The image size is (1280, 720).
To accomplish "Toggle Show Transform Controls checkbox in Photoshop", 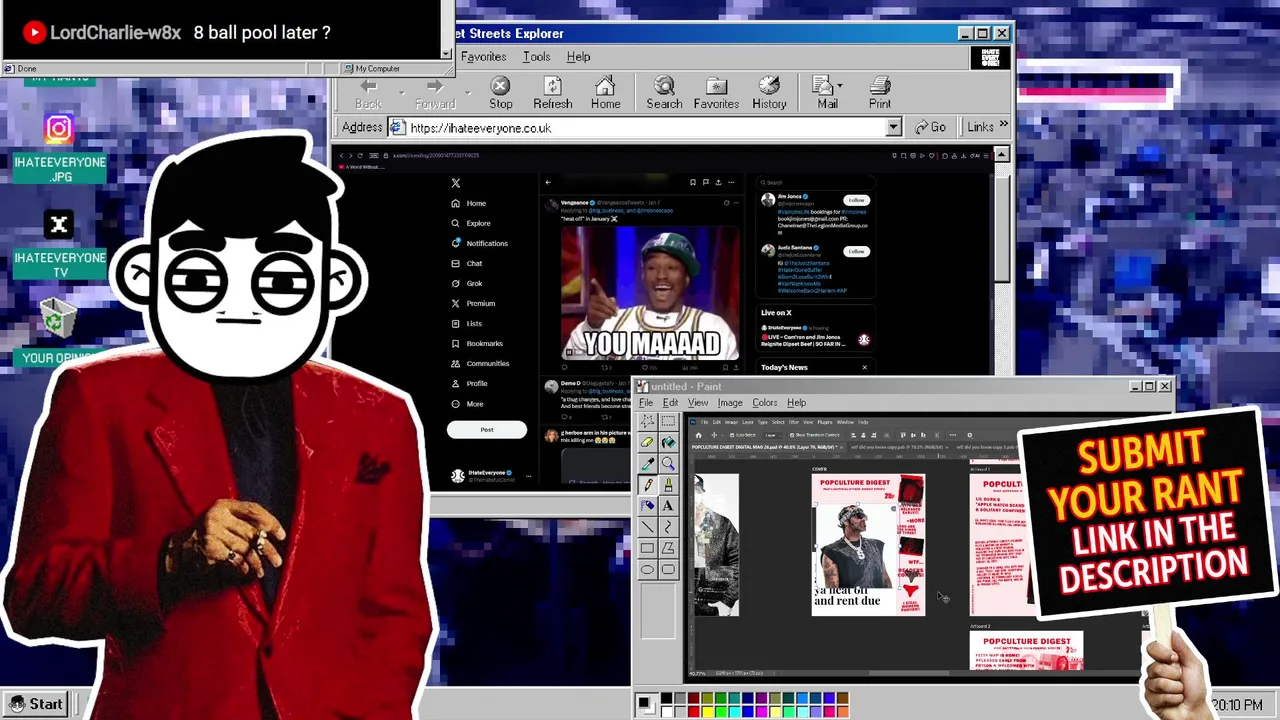I will 794,435.
